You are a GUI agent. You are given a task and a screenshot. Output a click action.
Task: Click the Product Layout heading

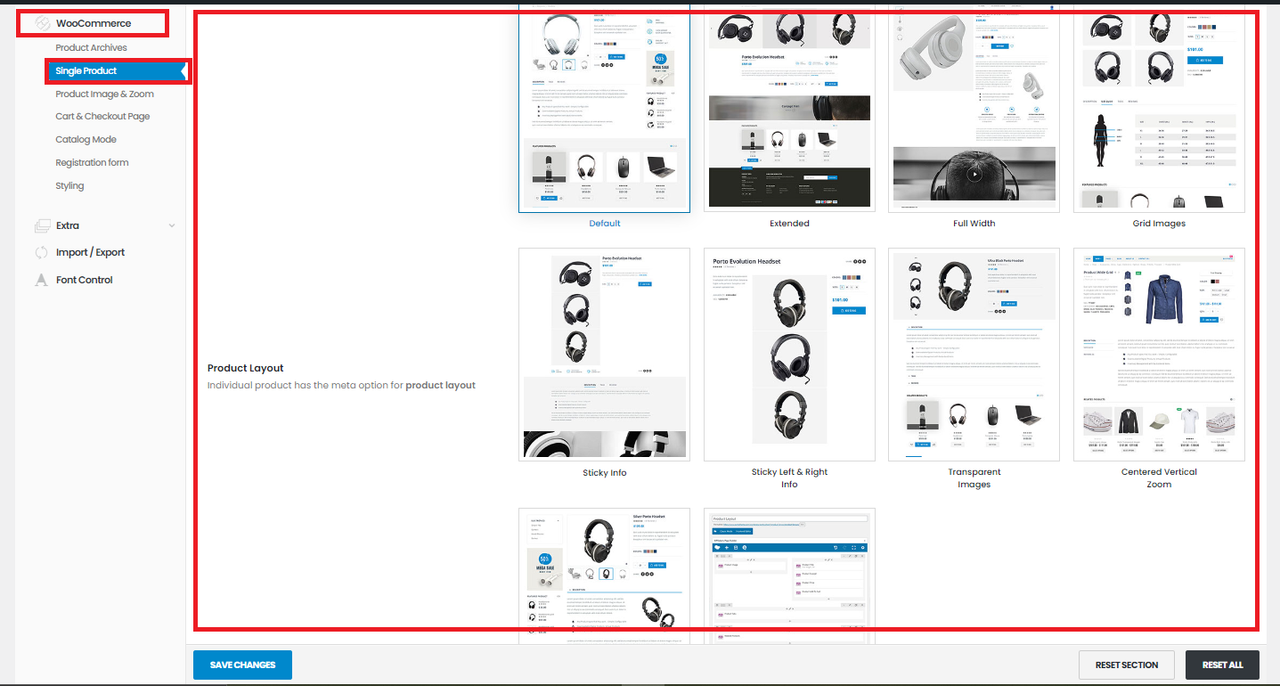[245, 368]
